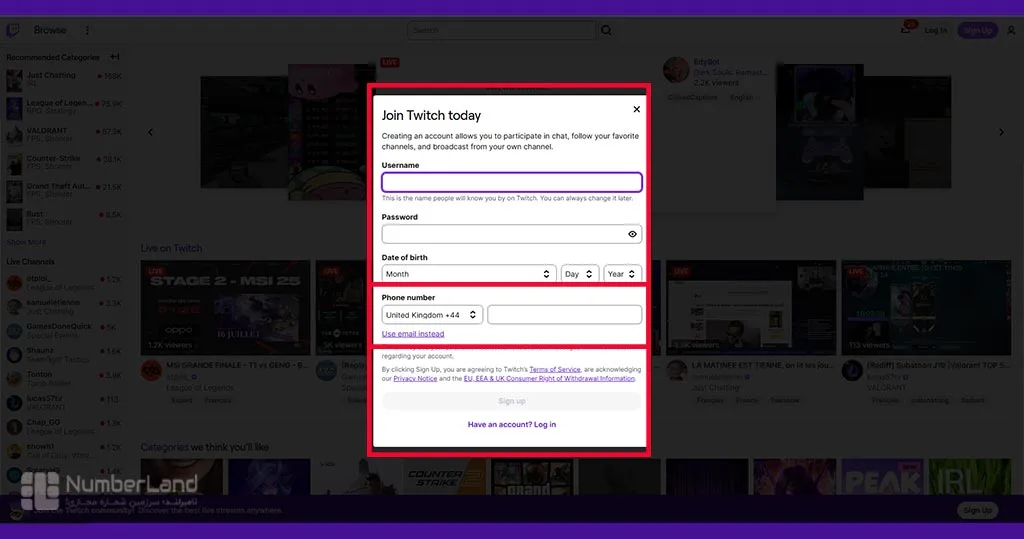Click Show More under recommended categories
Viewport: 1024px width, 539px height.
point(26,242)
